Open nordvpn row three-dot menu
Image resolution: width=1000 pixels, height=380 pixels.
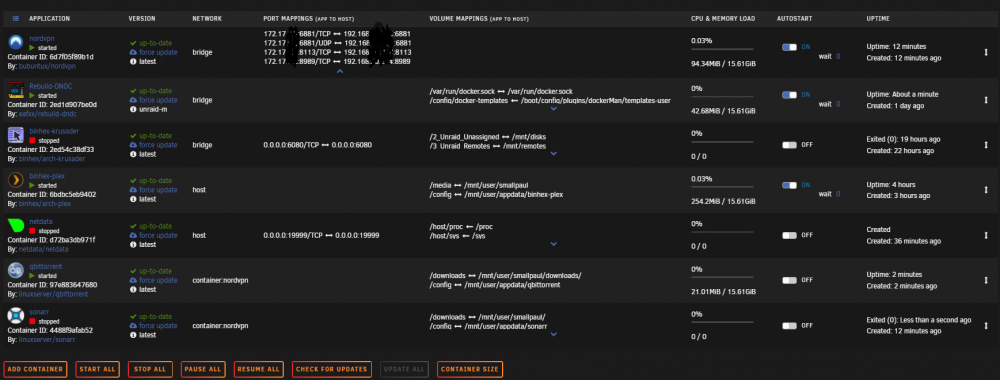[986, 53]
